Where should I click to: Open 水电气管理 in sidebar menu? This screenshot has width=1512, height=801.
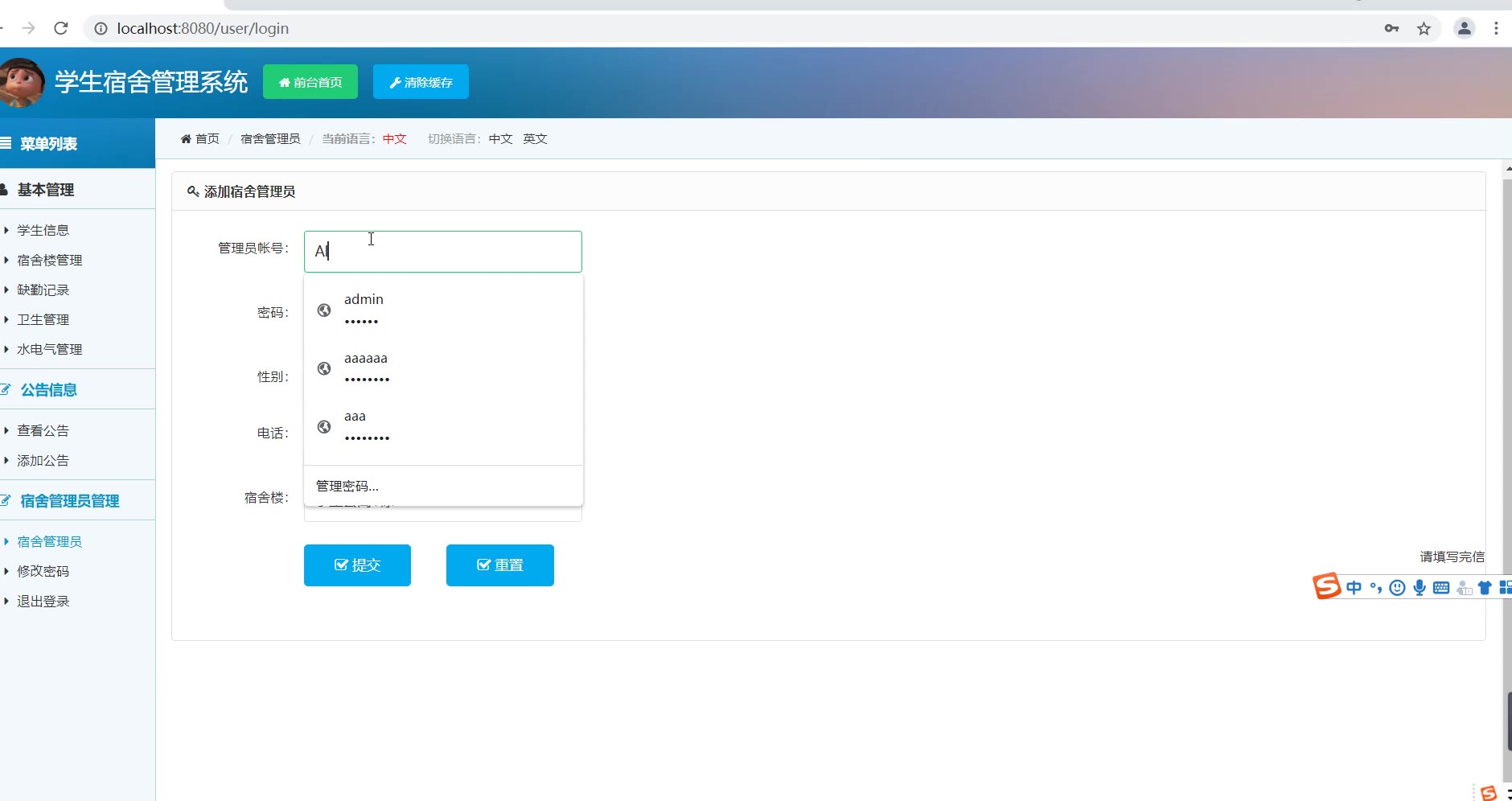pyautogui.click(x=50, y=350)
